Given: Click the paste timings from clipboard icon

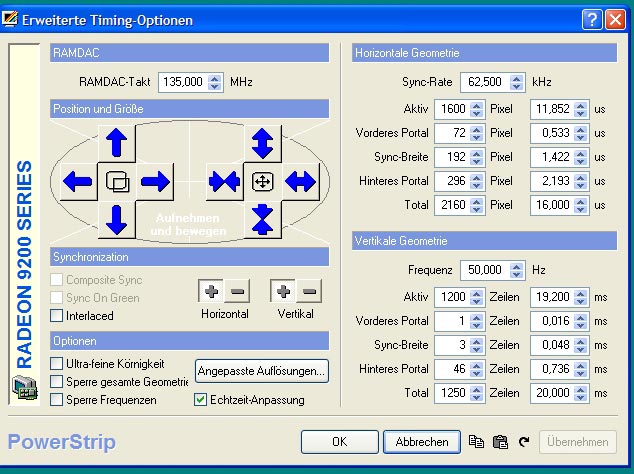Looking at the screenshot, I should 501,441.
